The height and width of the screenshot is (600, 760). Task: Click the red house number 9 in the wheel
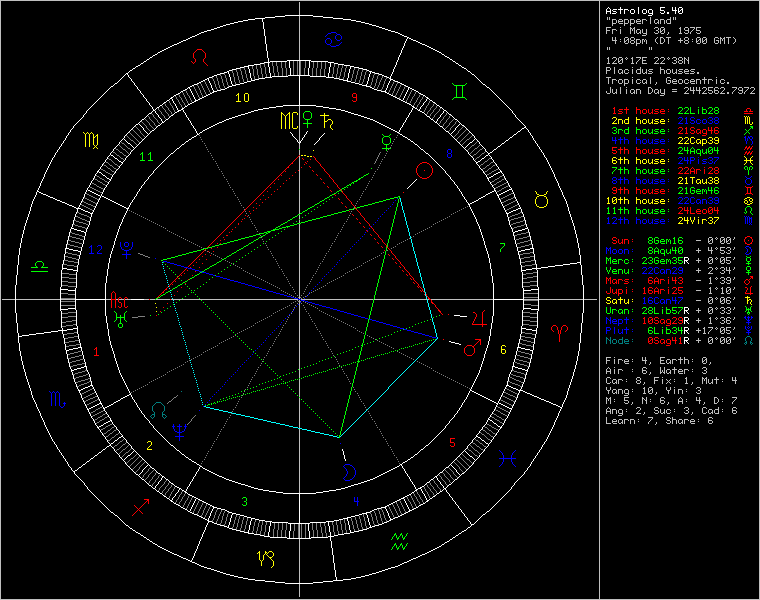click(x=354, y=98)
